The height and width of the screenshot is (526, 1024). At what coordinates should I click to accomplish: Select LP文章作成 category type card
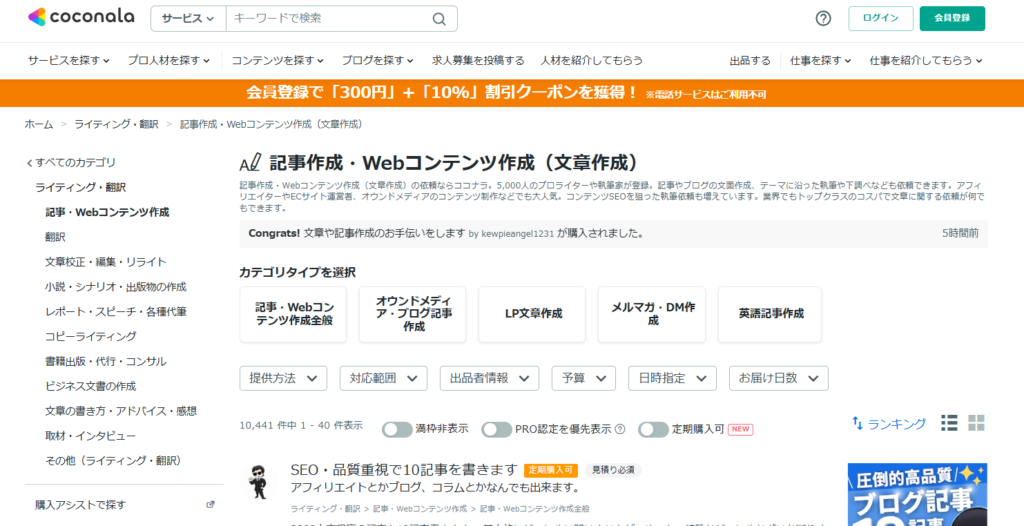tap(533, 314)
